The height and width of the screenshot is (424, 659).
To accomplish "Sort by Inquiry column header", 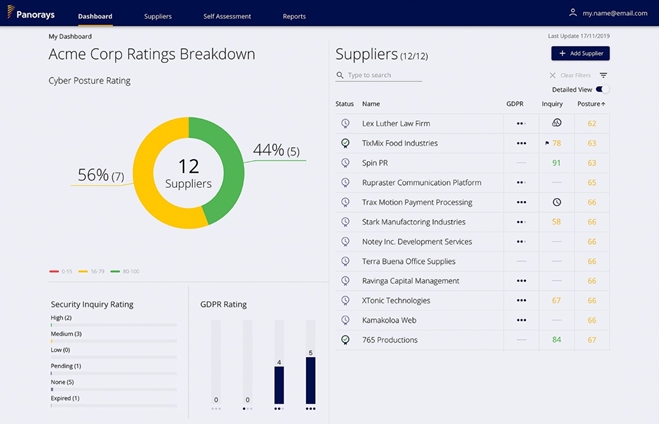I will 552,104.
